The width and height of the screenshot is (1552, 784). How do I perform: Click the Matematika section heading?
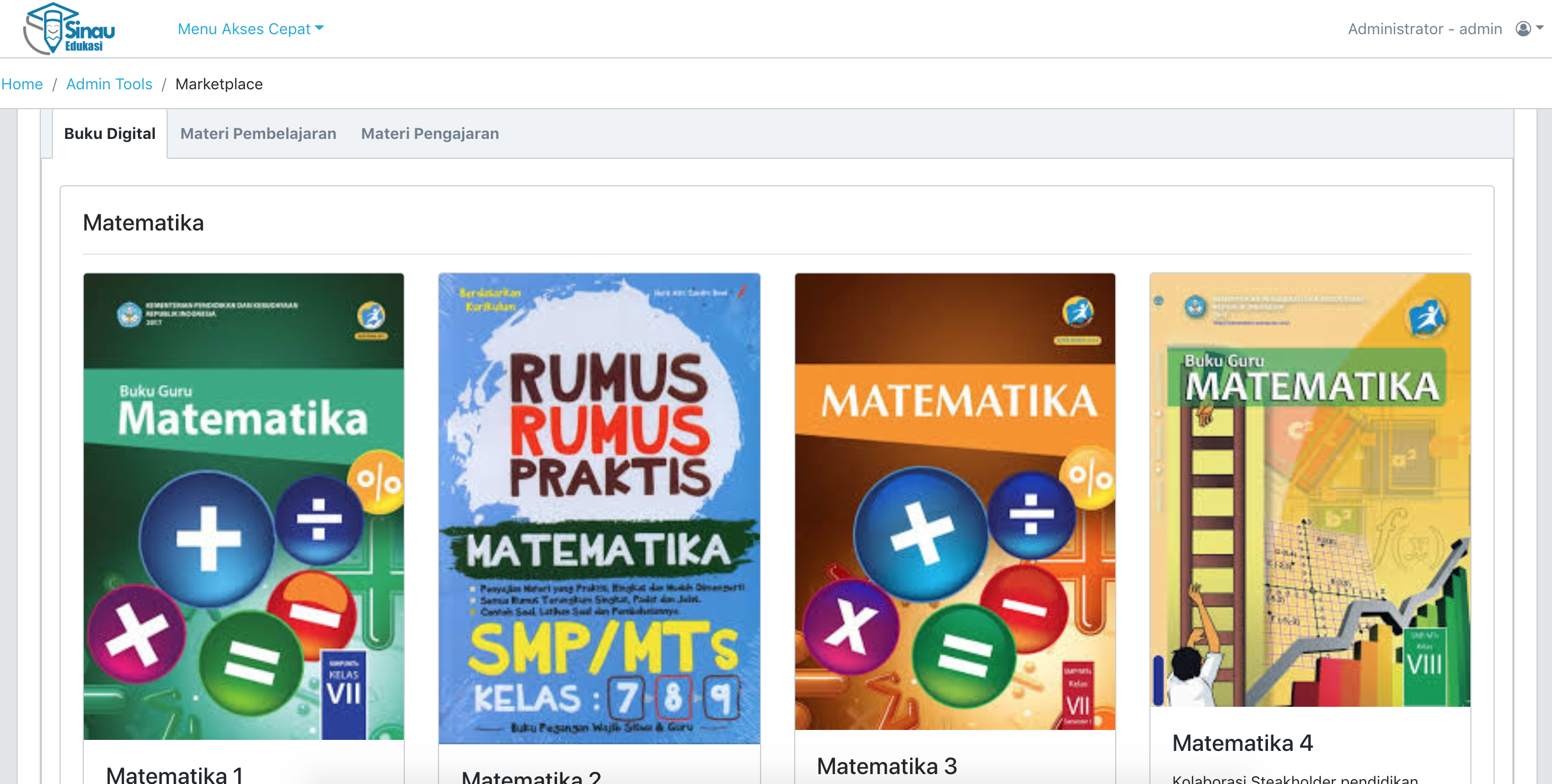(143, 223)
